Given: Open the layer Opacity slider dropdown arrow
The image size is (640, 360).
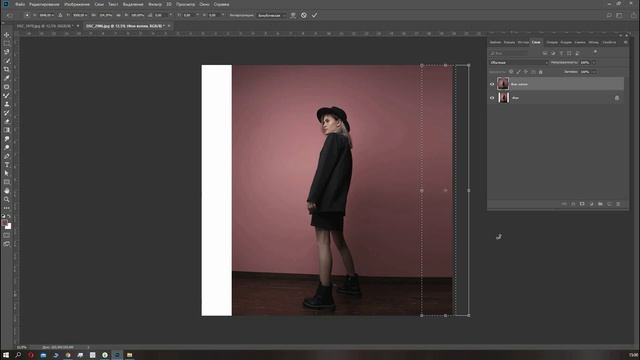Looking at the screenshot, I should tap(594, 62).
